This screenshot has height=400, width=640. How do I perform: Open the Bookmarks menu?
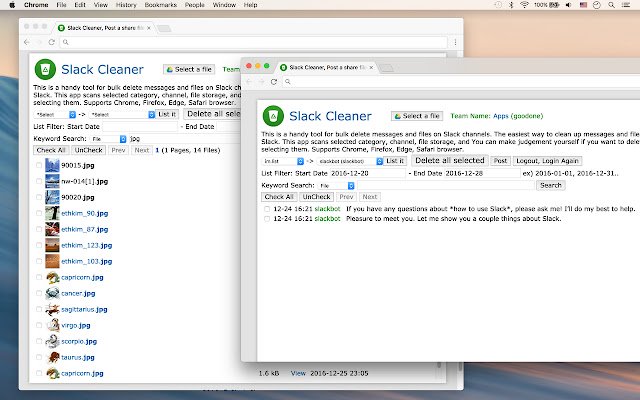tap(160, 5)
